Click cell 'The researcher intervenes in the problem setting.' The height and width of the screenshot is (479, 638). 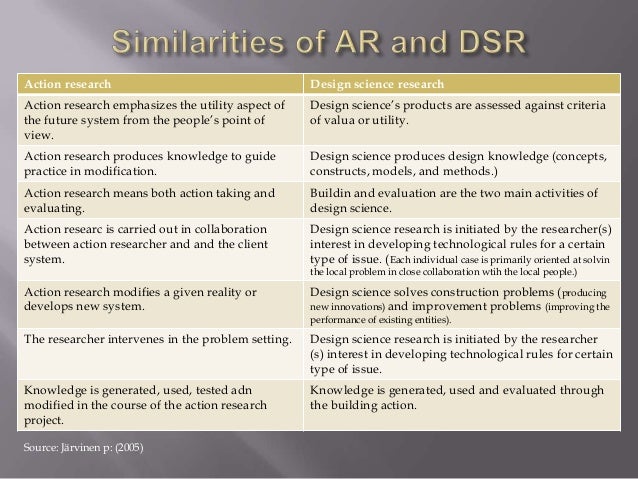[160, 354]
